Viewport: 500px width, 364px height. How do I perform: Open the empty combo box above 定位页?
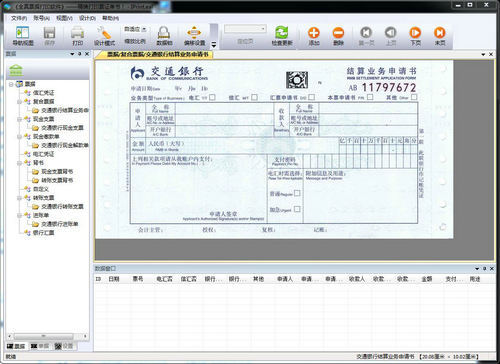point(245,29)
